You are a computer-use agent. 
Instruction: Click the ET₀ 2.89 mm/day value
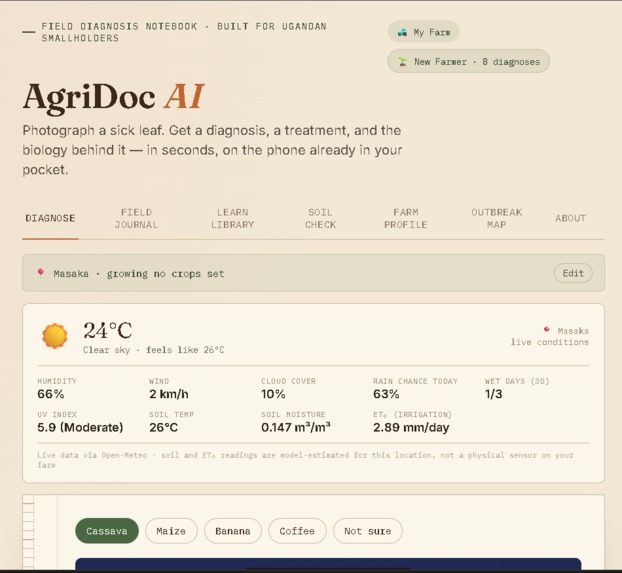(x=411, y=427)
